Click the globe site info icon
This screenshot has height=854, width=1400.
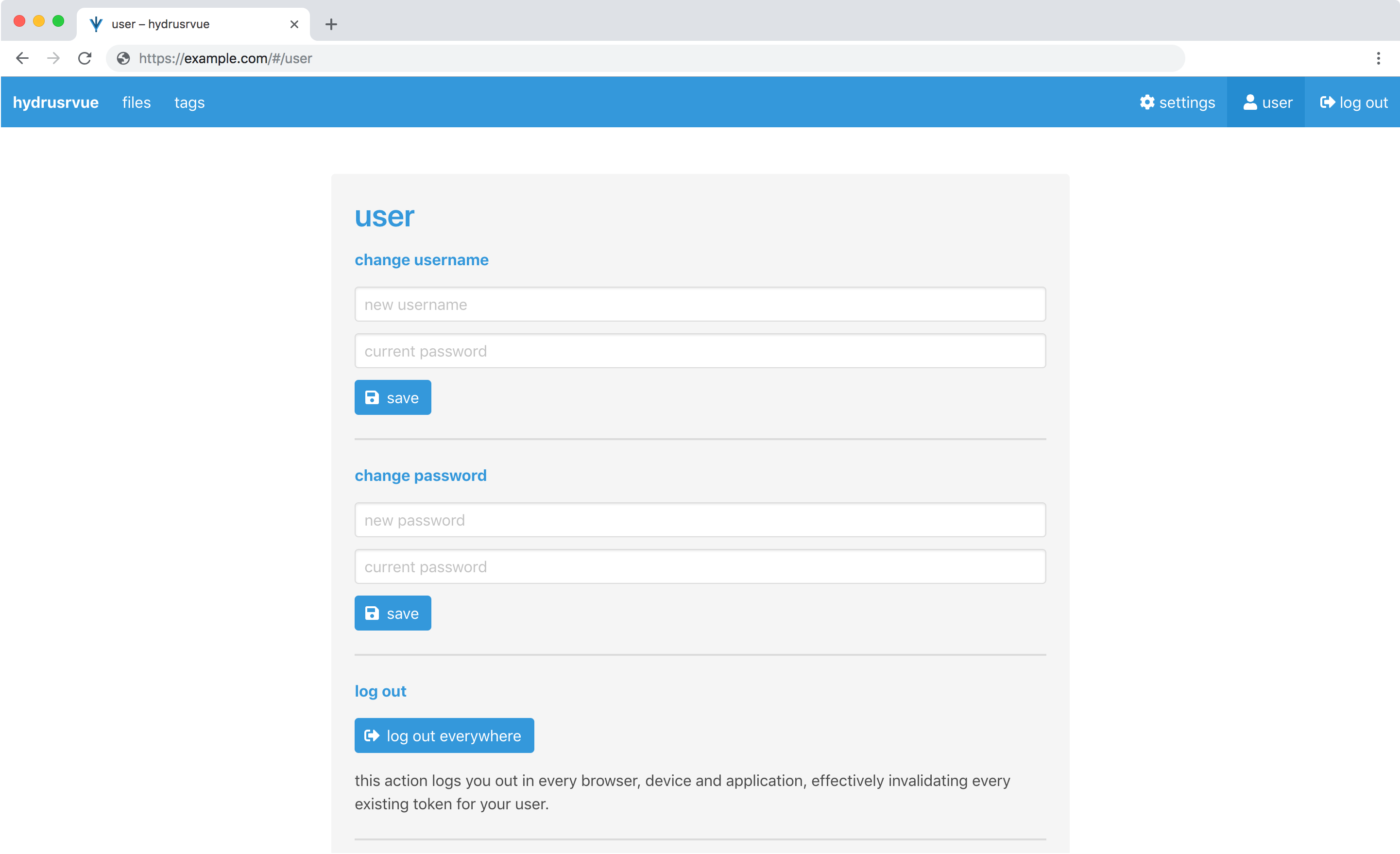123,58
